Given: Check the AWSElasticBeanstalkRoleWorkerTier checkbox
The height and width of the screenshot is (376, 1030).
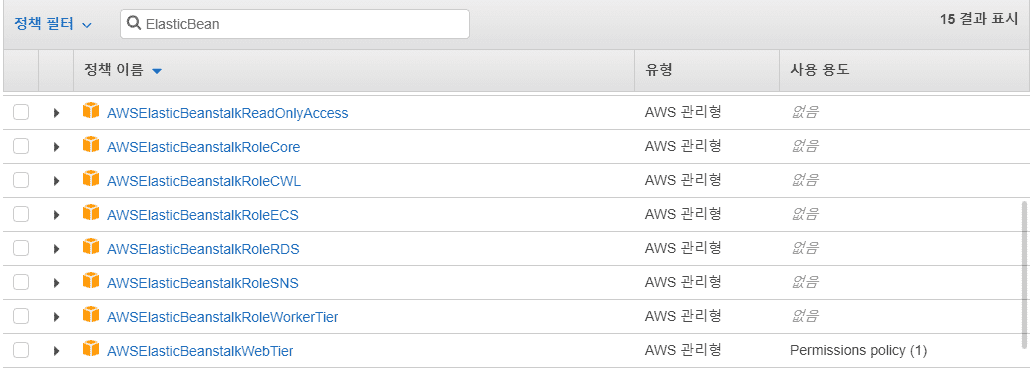Looking at the screenshot, I should pos(21,317).
